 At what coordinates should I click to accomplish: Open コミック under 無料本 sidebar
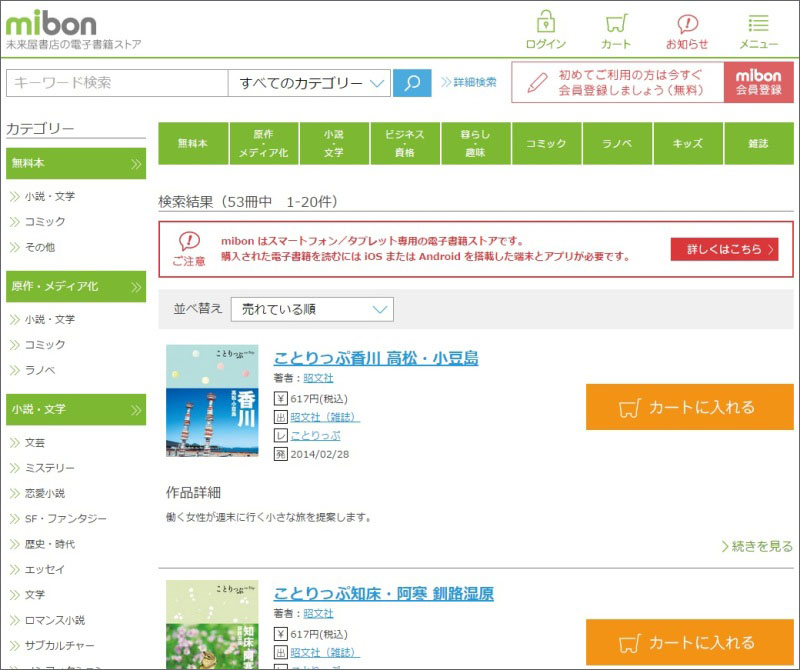pos(45,221)
